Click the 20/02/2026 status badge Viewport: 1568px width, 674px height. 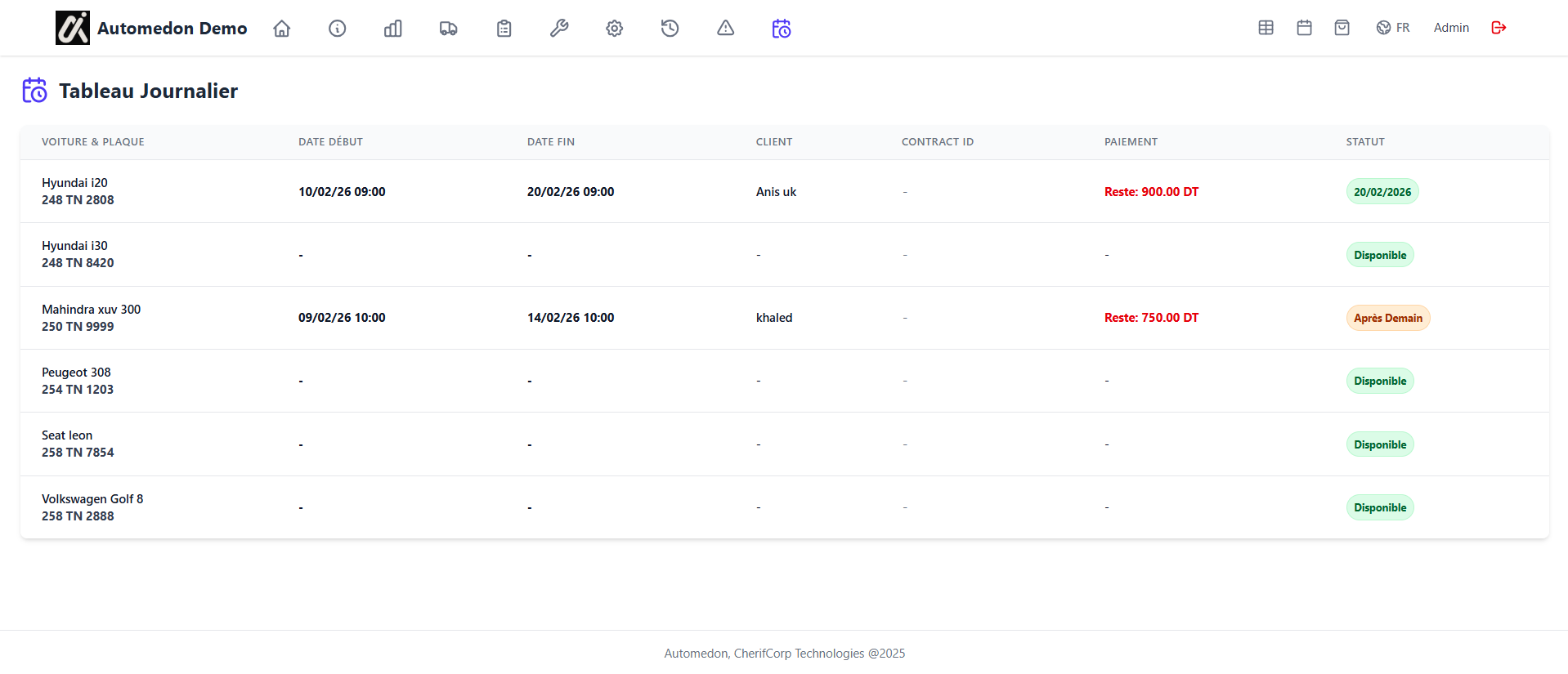1382,192
